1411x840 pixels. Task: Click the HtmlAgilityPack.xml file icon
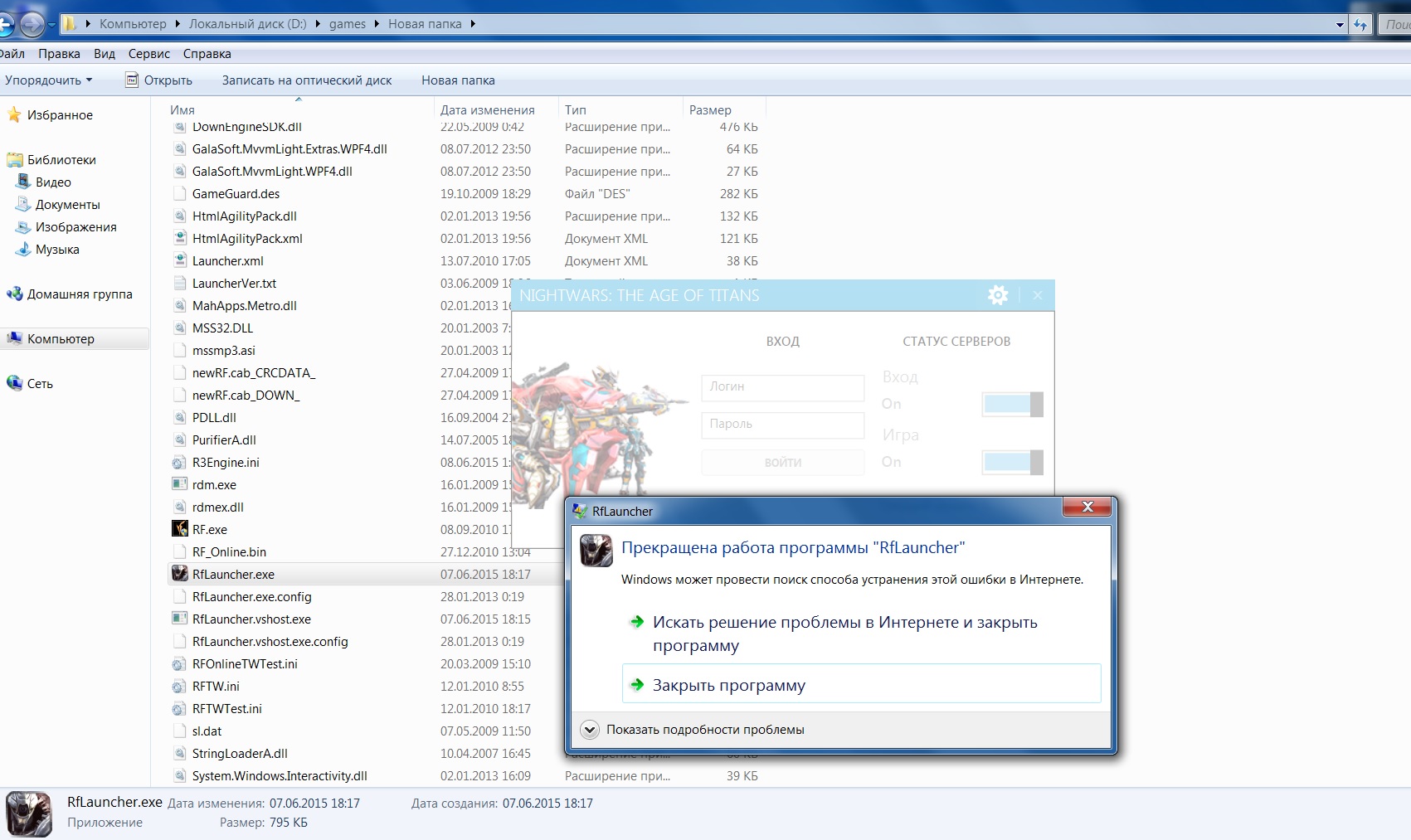(179, 238)
